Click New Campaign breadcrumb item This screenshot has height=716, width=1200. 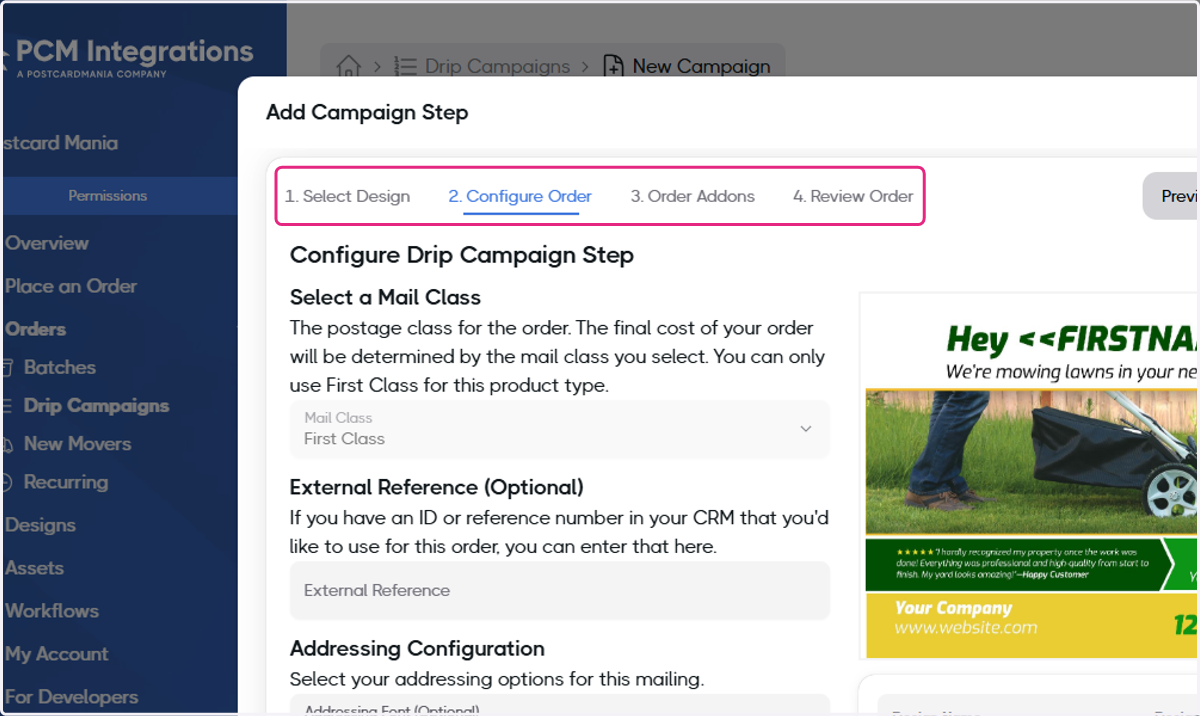pos(701,66)
